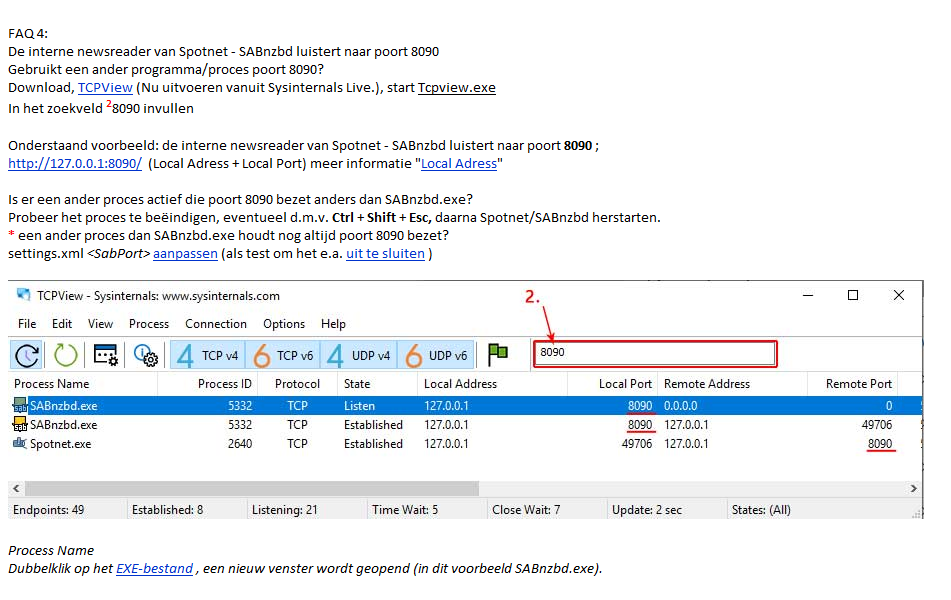The width and height of the screenshot is (951, 600).
Task: Click the process settings magnifier-gear icon
Action: click(146, 355)
